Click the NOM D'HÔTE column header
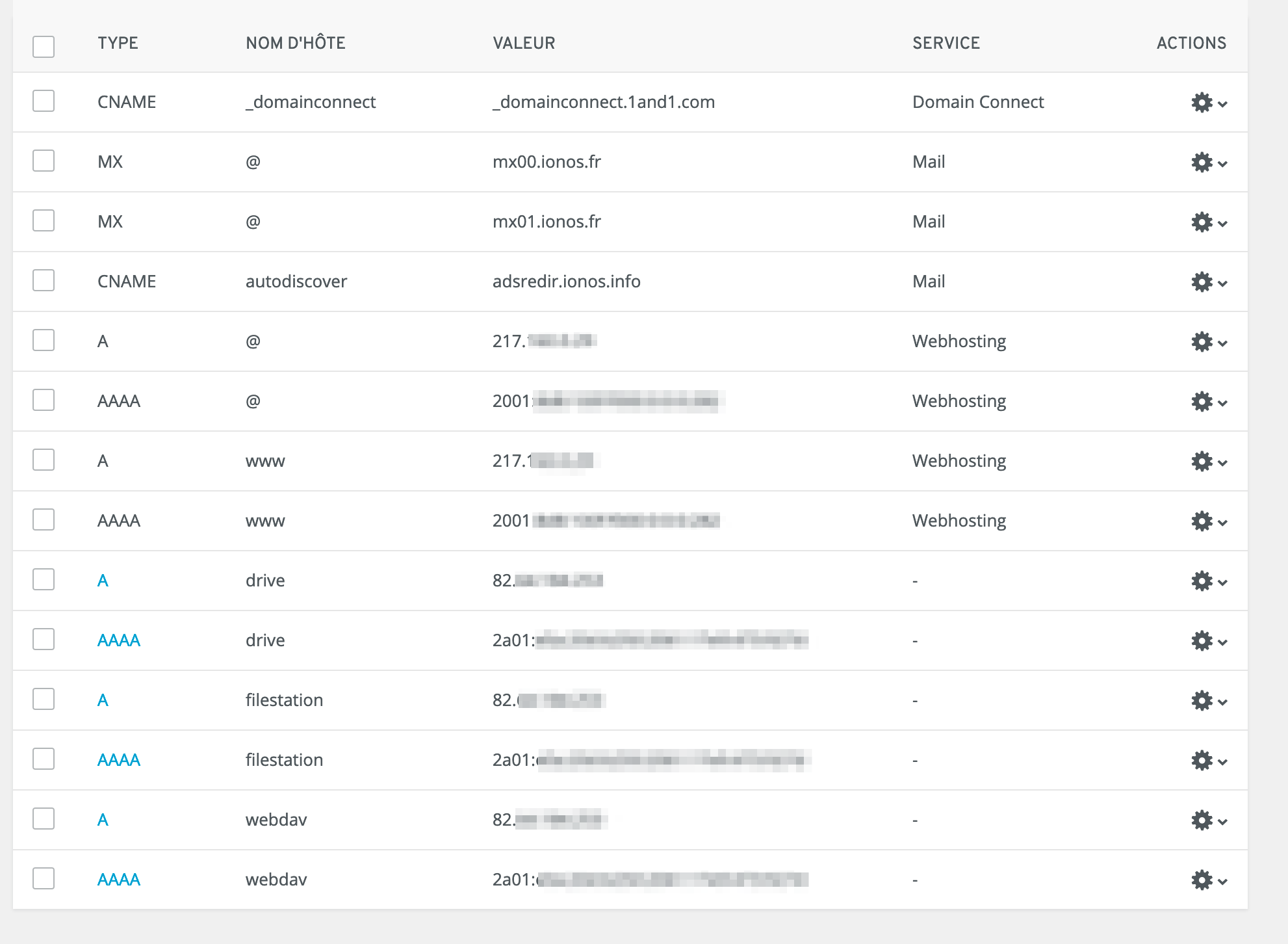The image size is (1288, 944). click(295, 43)
